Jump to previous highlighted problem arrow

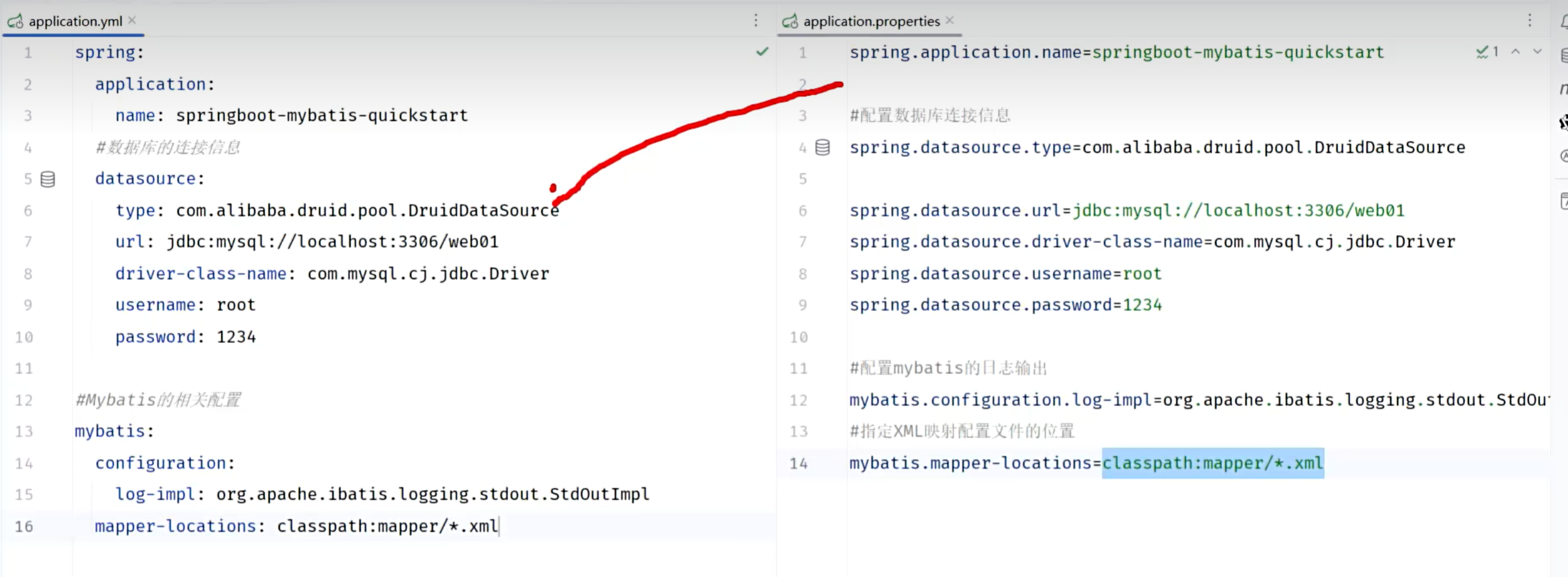pos(1515,53)
